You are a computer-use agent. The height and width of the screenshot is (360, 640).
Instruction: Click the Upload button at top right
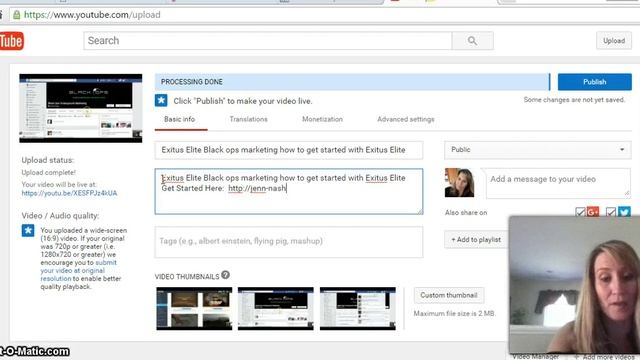pyautogui.click(x=614, y=41)
